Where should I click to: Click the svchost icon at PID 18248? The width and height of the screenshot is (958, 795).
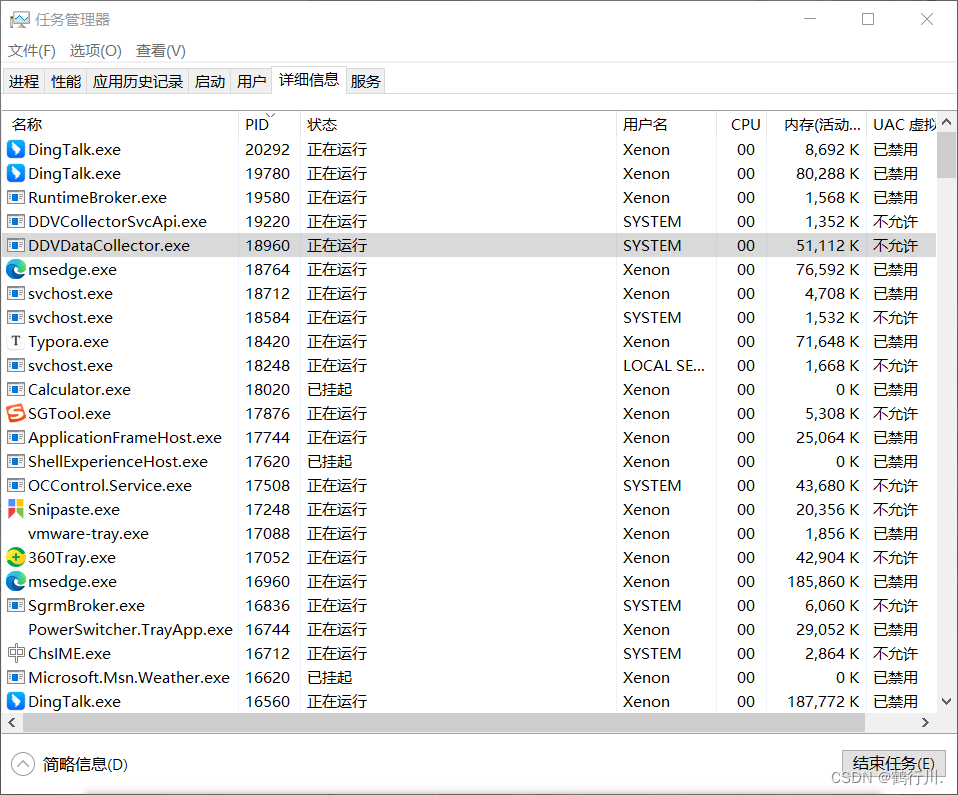point(16,365)
